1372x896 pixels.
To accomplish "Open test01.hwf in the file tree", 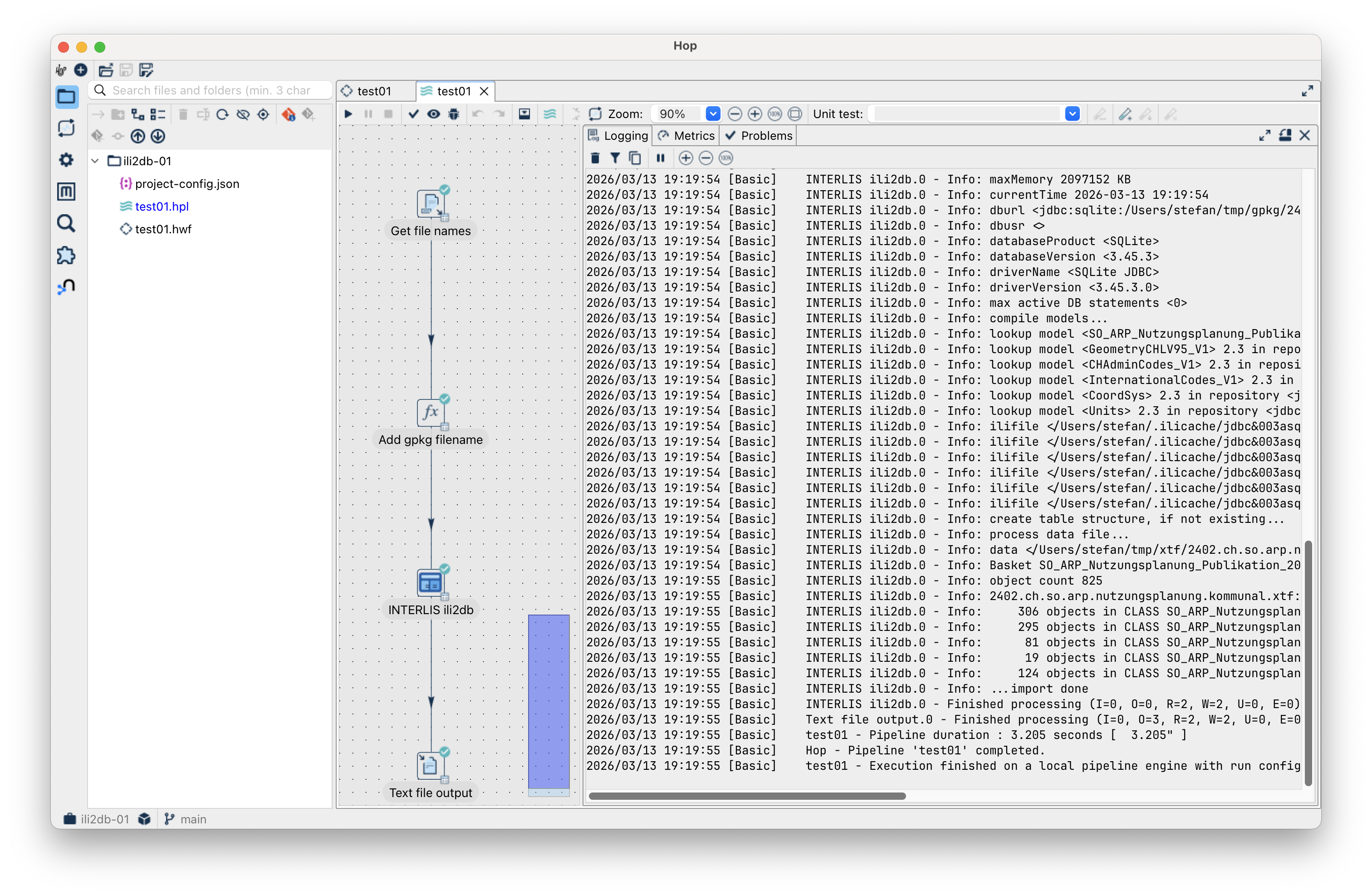I will point(162,229).
